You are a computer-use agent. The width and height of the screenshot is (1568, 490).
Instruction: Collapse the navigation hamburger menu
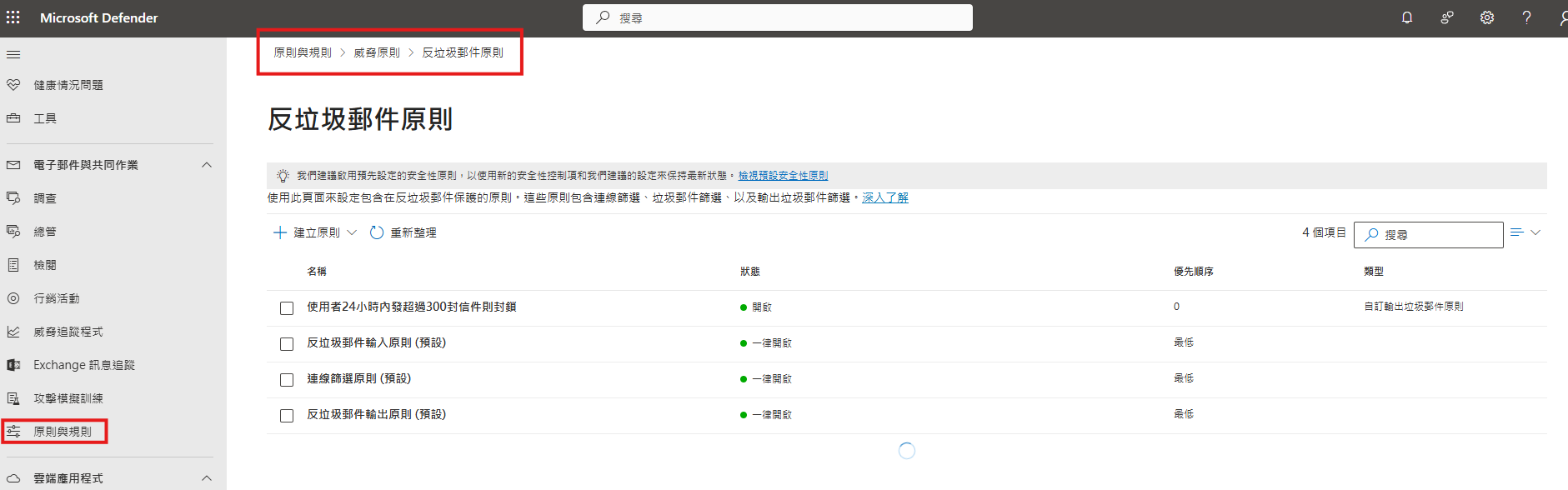click(13, 55)
